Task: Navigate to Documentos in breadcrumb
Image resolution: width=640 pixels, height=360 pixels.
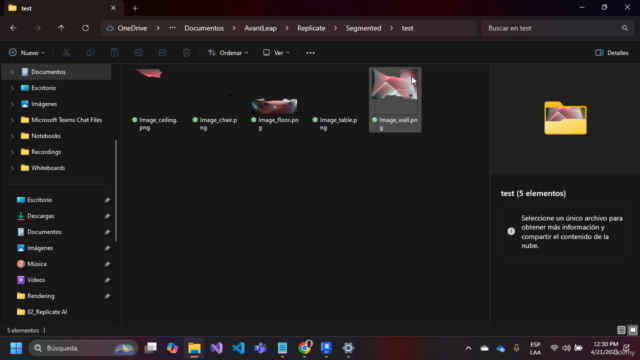Action: [x=204, y=28]
